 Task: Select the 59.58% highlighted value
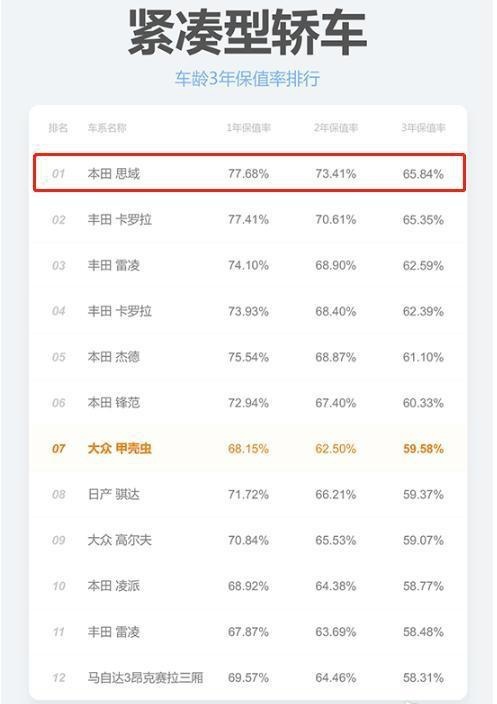click(423, 449)
